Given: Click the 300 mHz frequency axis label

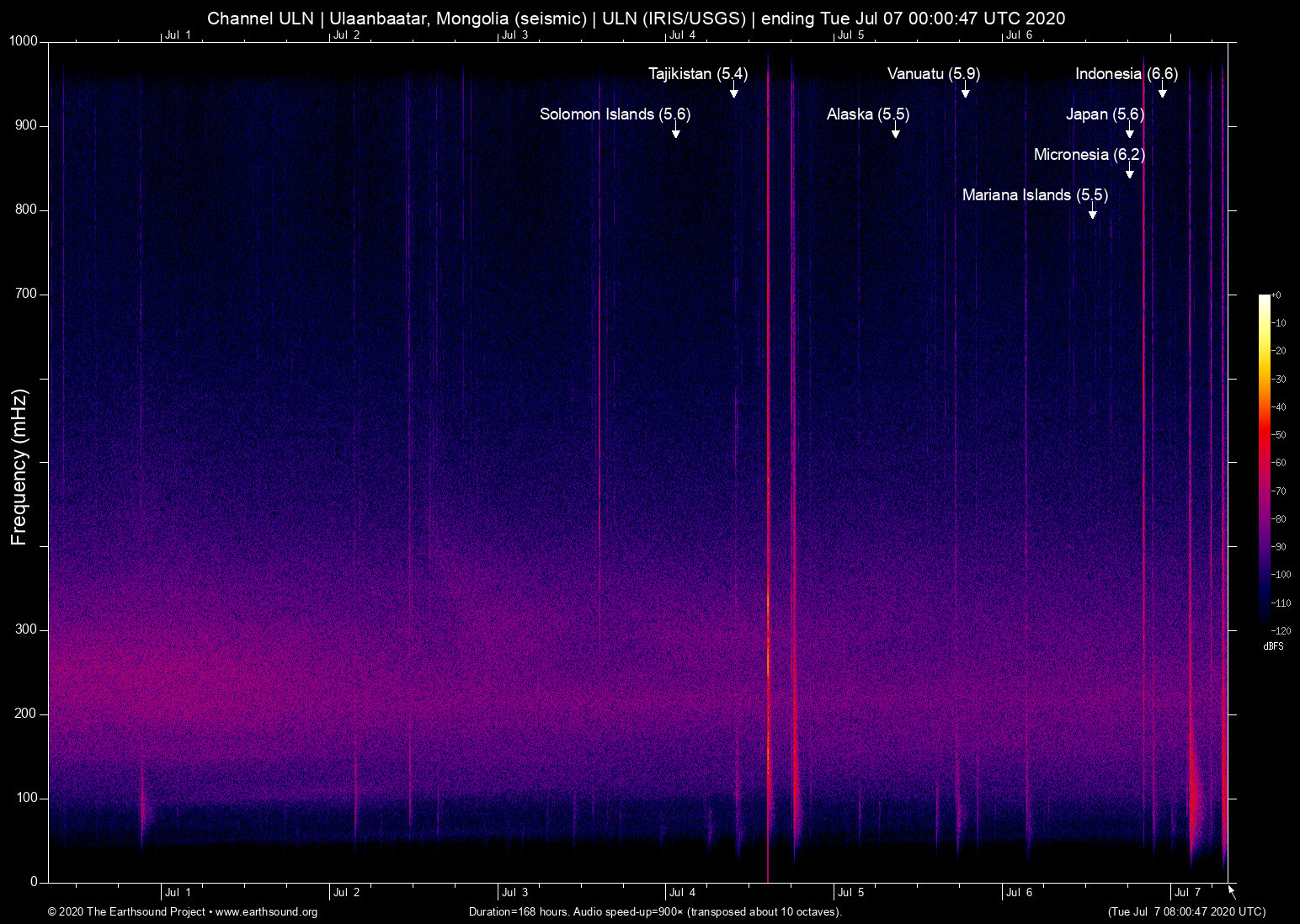Looking at the screenshot, I should click(26, 628).
